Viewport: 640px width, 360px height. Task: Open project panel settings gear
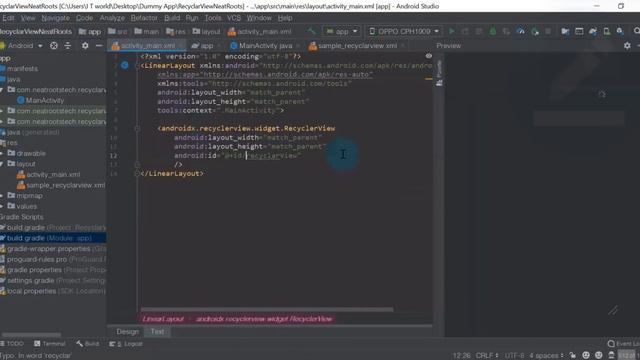[85, 46]
